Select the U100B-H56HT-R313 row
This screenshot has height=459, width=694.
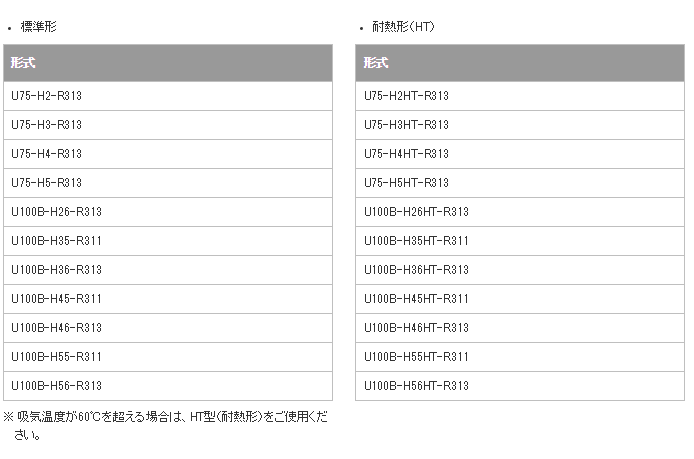point(416,386)
